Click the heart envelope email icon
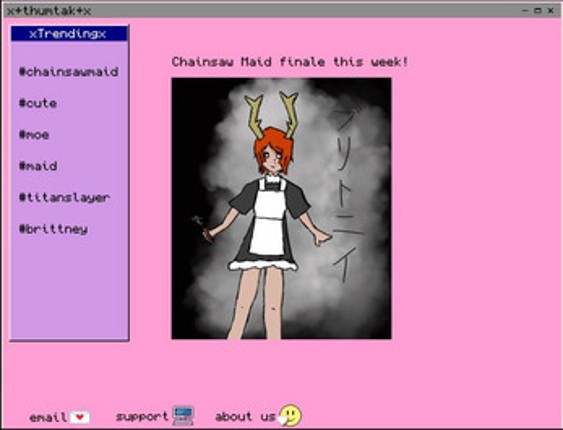This screenshot has height=430, width=563. [80, 417]
